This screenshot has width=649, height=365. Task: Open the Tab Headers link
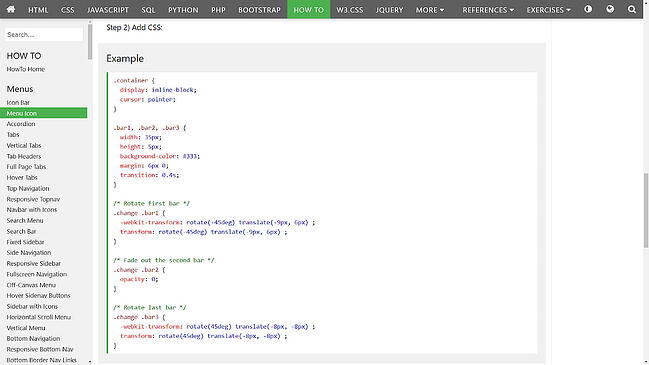[24, 156]
